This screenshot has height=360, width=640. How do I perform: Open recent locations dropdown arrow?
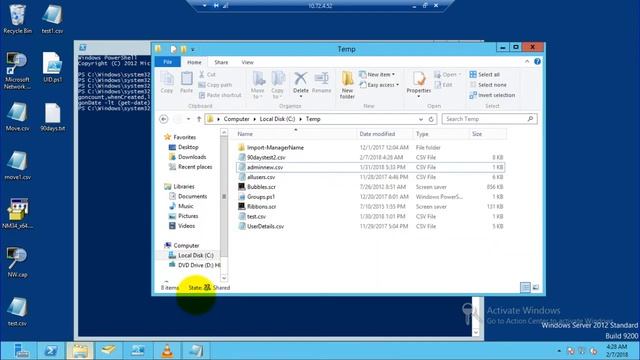point(188,119)
